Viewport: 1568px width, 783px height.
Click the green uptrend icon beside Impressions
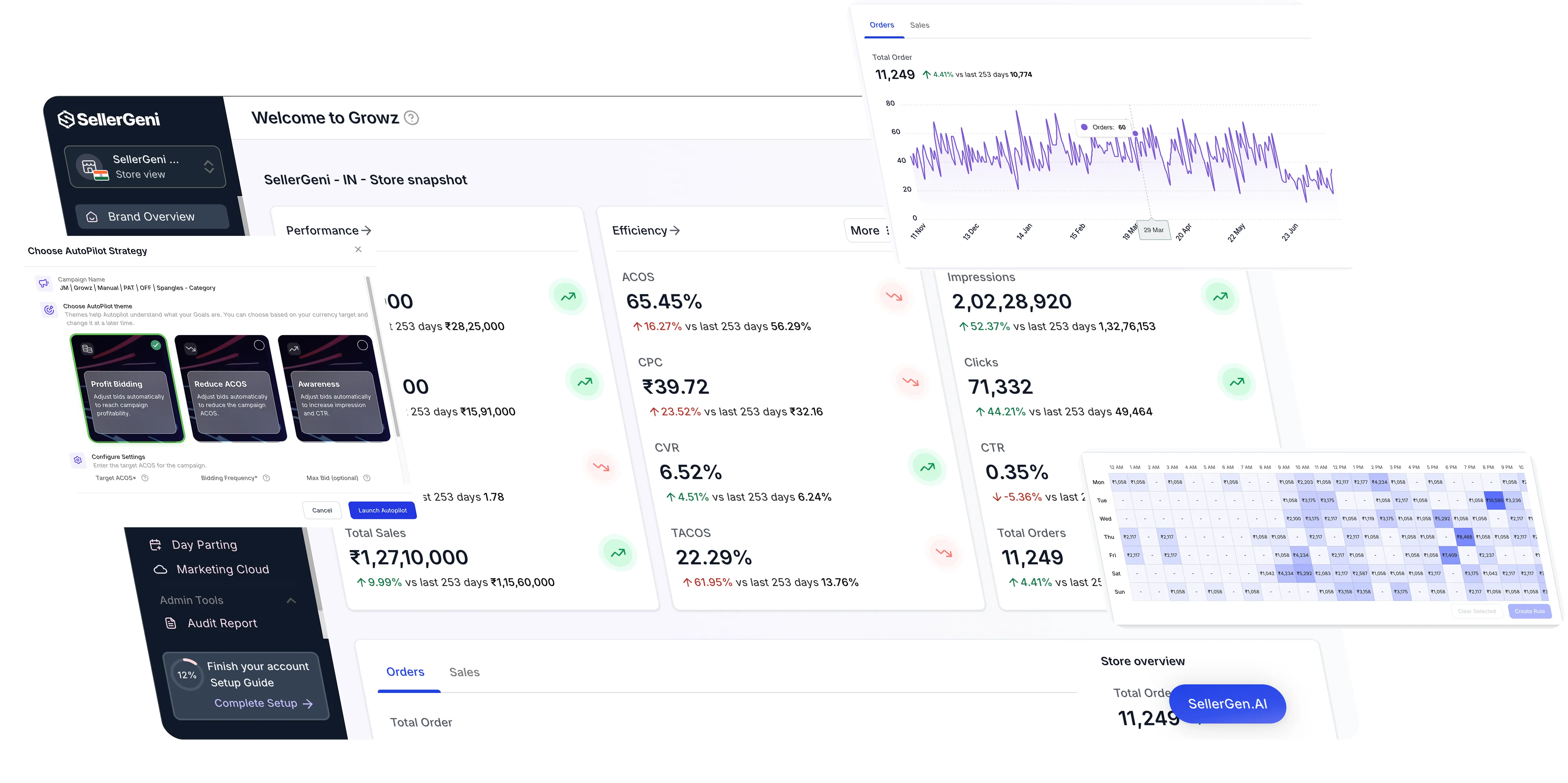click(x=1220, y=297)
